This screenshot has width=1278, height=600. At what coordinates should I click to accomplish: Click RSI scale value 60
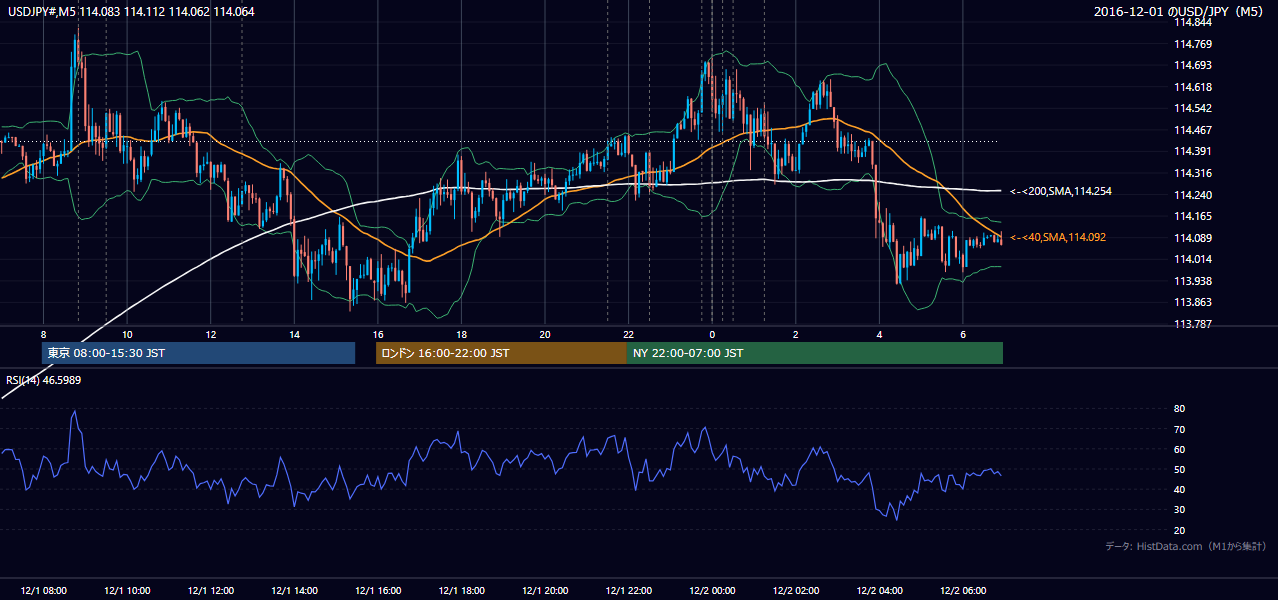click(1180, 449)
